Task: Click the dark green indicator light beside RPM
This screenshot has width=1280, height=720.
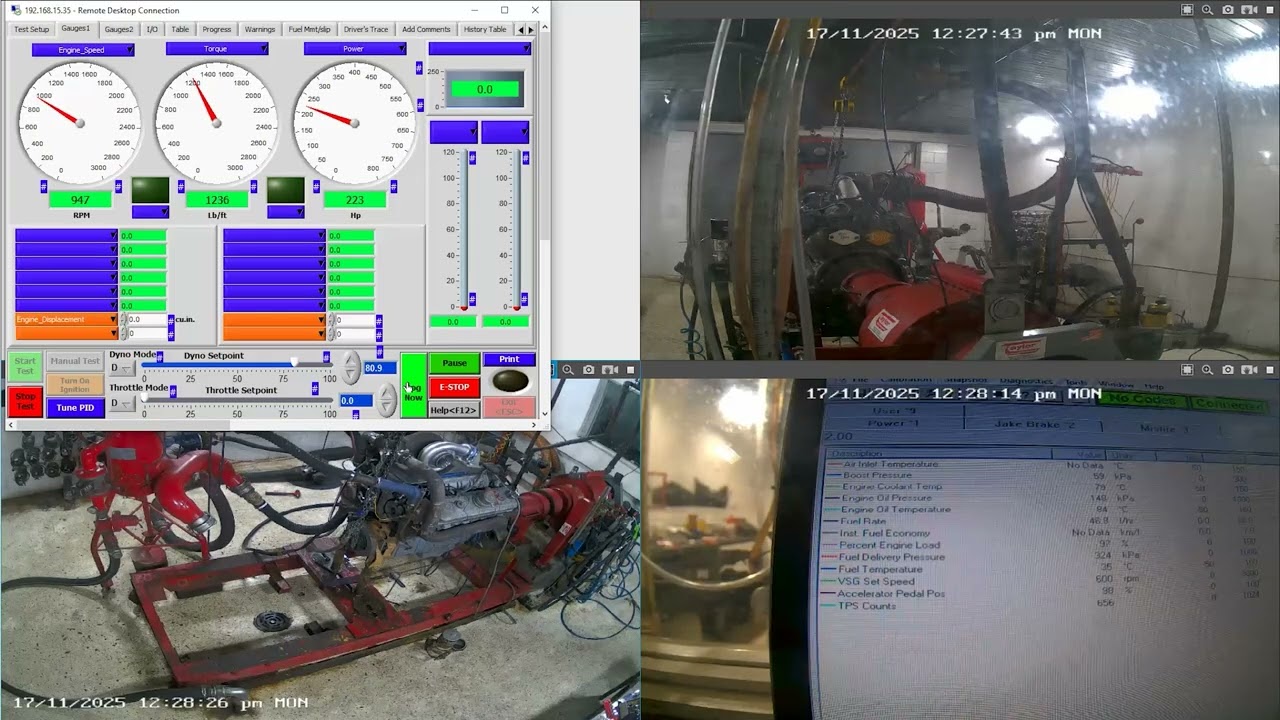Action: (x=150, y=190)
